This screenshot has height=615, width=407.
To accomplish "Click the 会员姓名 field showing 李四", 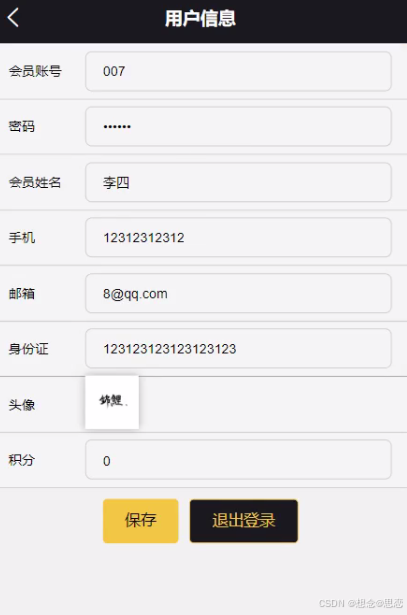I will point(238,182).
